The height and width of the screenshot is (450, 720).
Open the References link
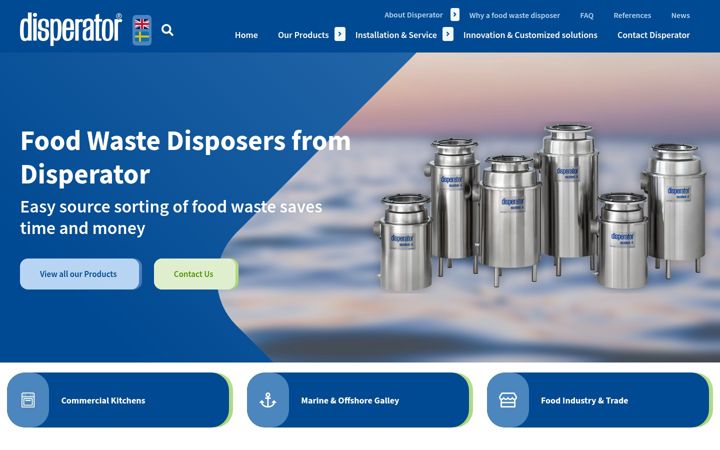(x=632, y=15)
